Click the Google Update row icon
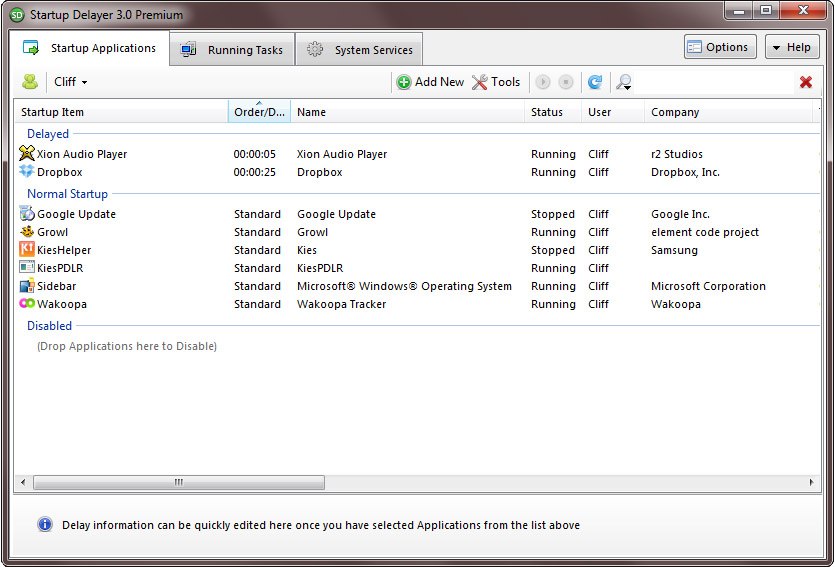This screenshot has height=567, width=835. tap(27, 213)
